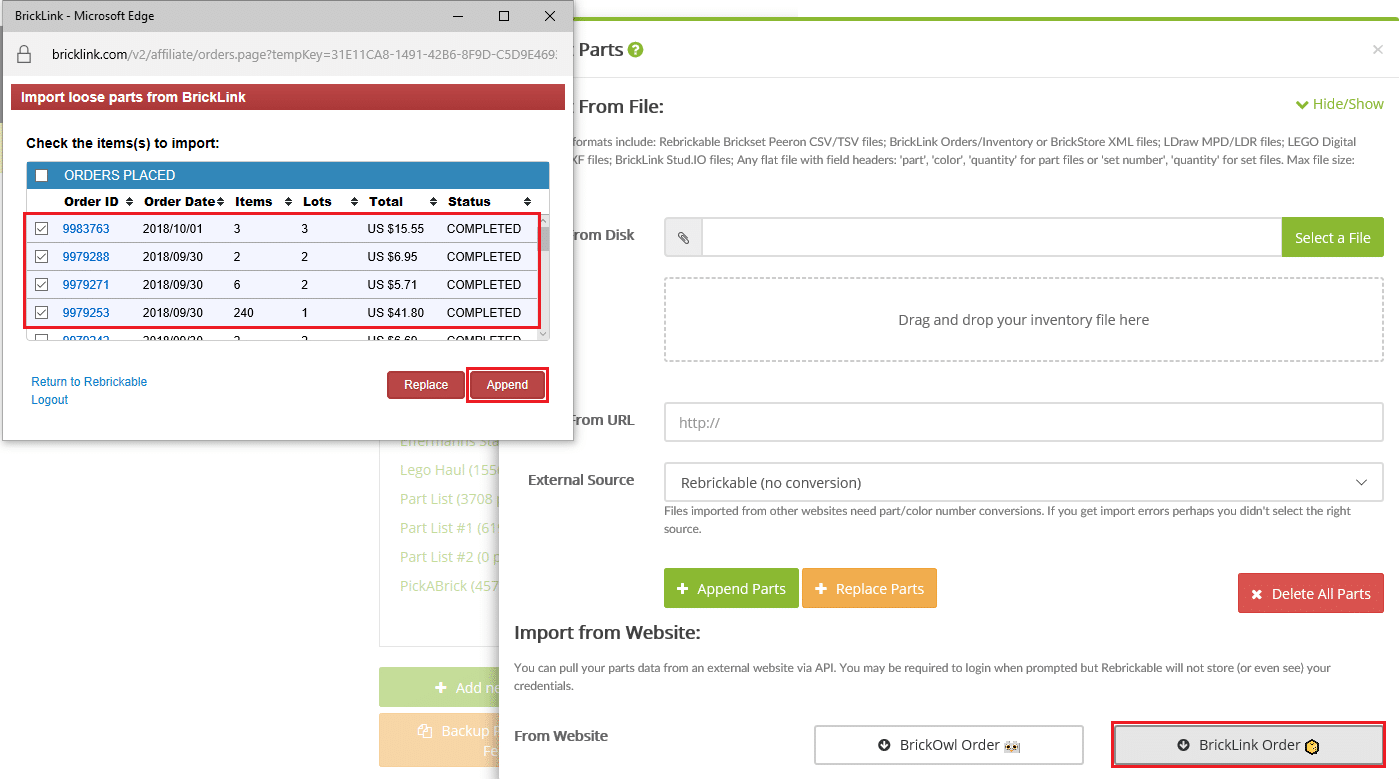This screenshot has width=1399, height=779.
Task: Open Part List #2 in background page
Action: [449, 557]
